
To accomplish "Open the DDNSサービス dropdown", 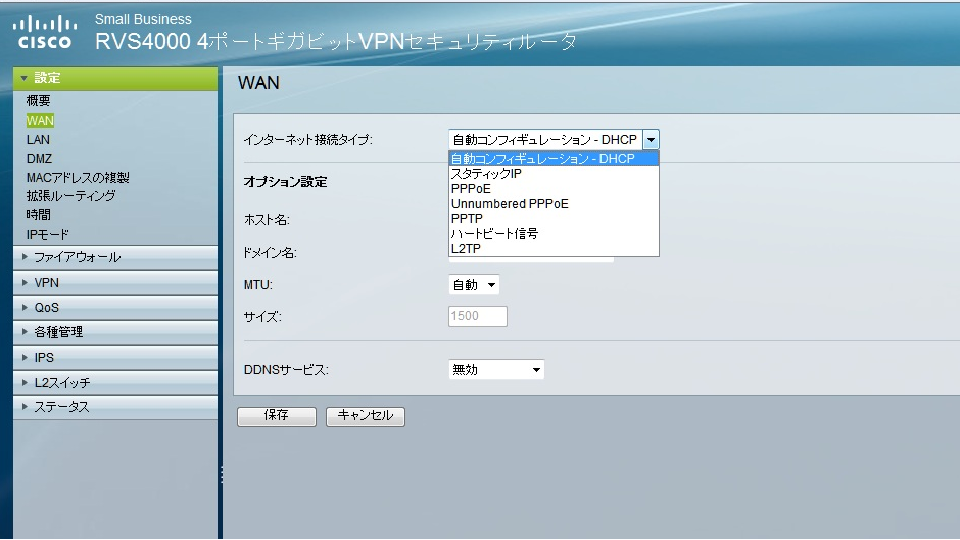I will (x=496, y=369).
